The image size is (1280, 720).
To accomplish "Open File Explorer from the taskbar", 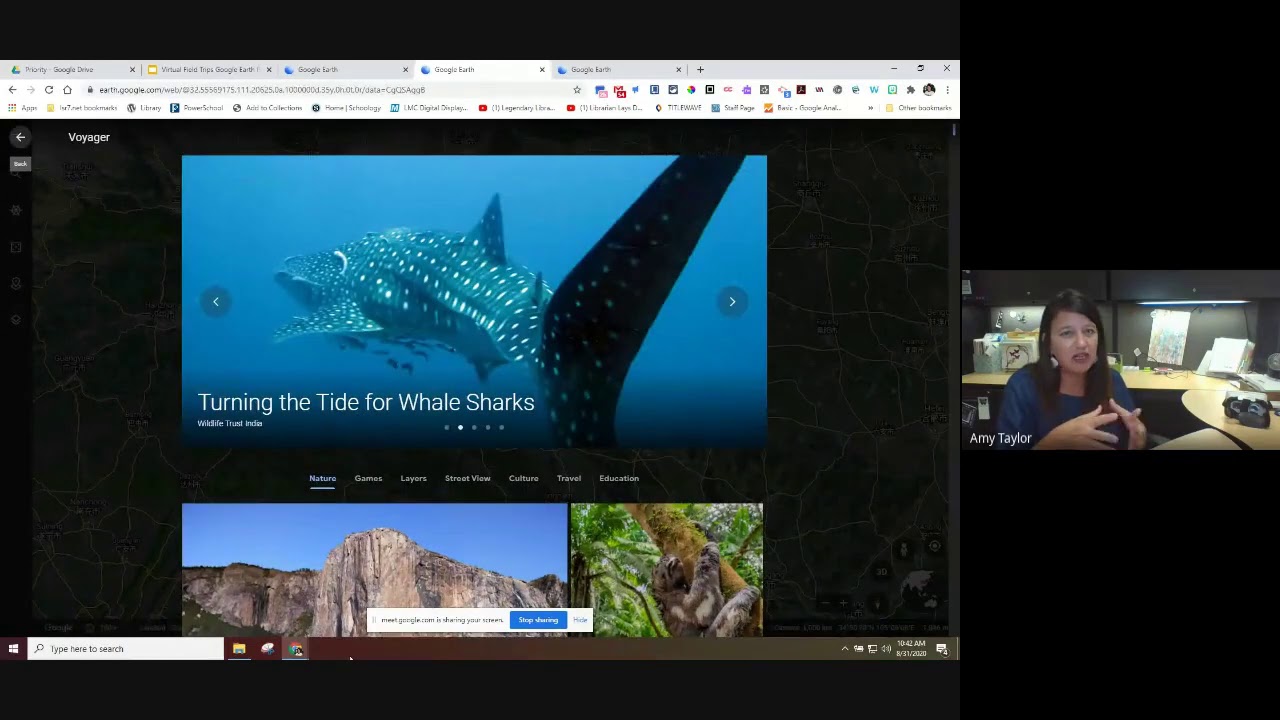I will pos(239,649).
